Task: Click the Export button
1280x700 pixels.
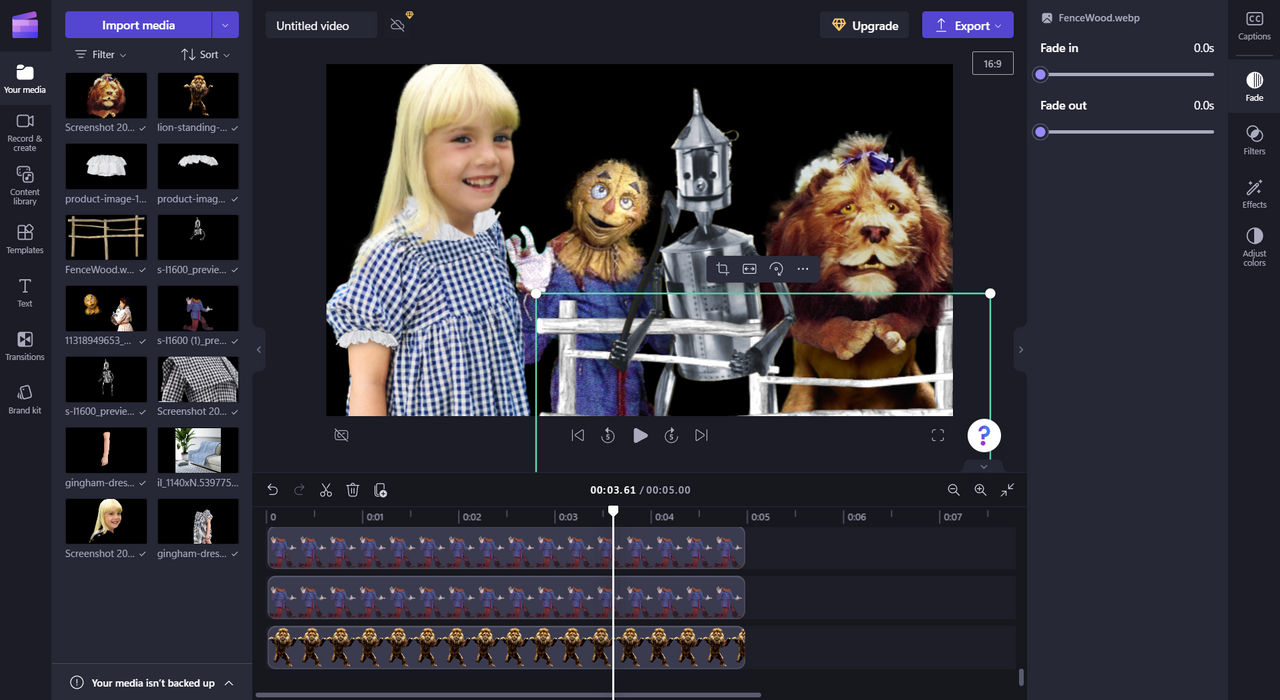Action: 967,25
